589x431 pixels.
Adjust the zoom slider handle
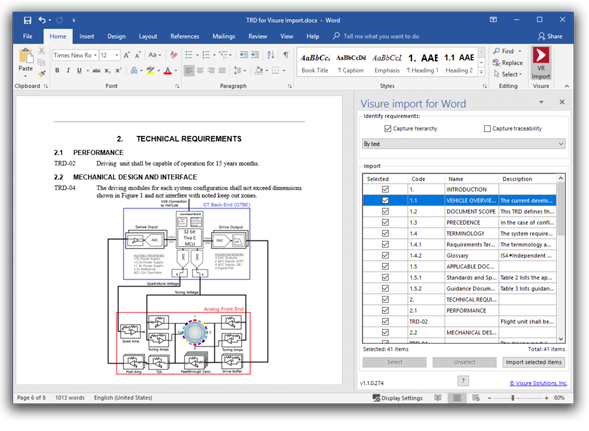pos(513,398)
